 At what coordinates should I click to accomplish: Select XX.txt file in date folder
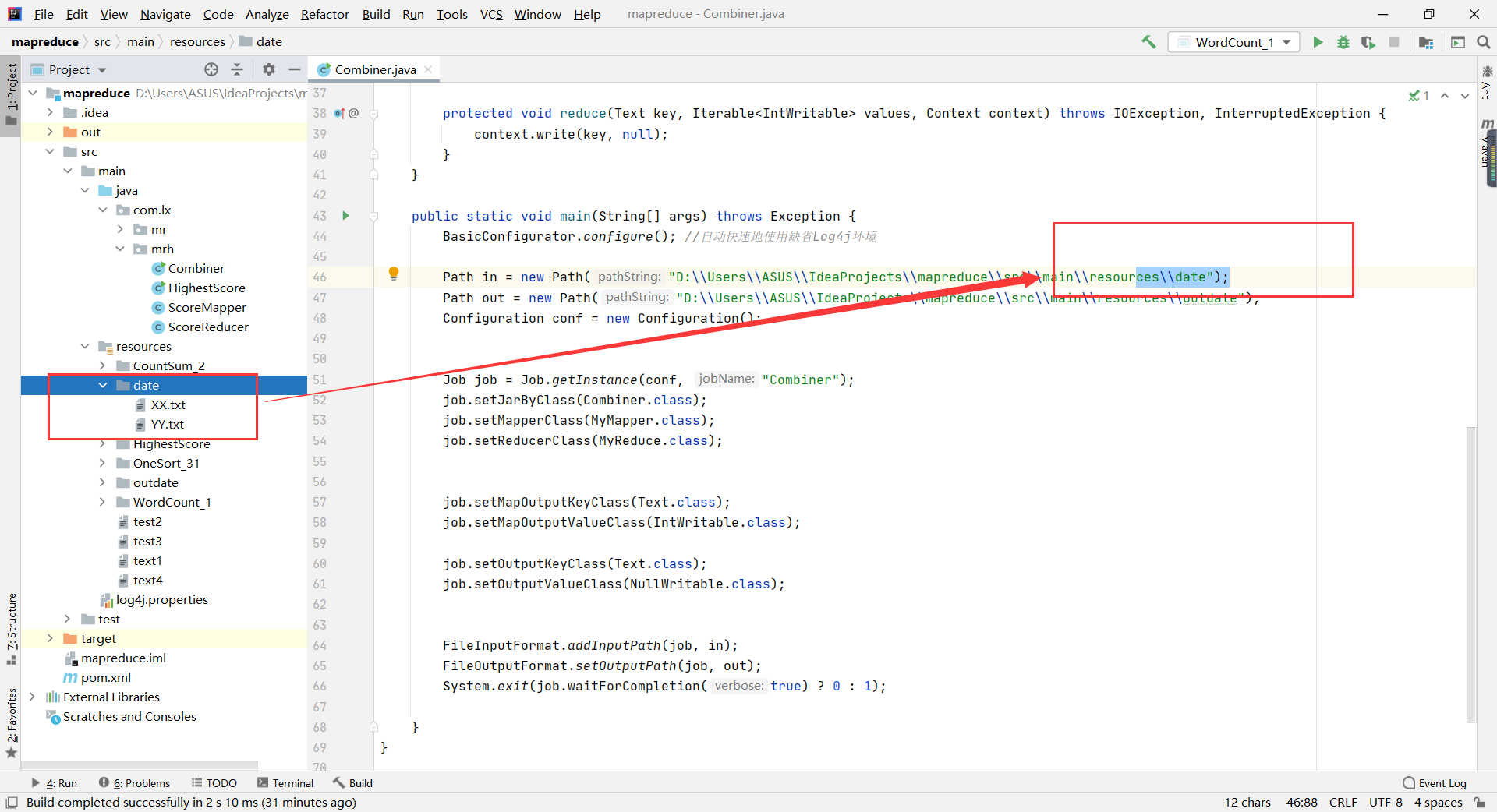168,404
